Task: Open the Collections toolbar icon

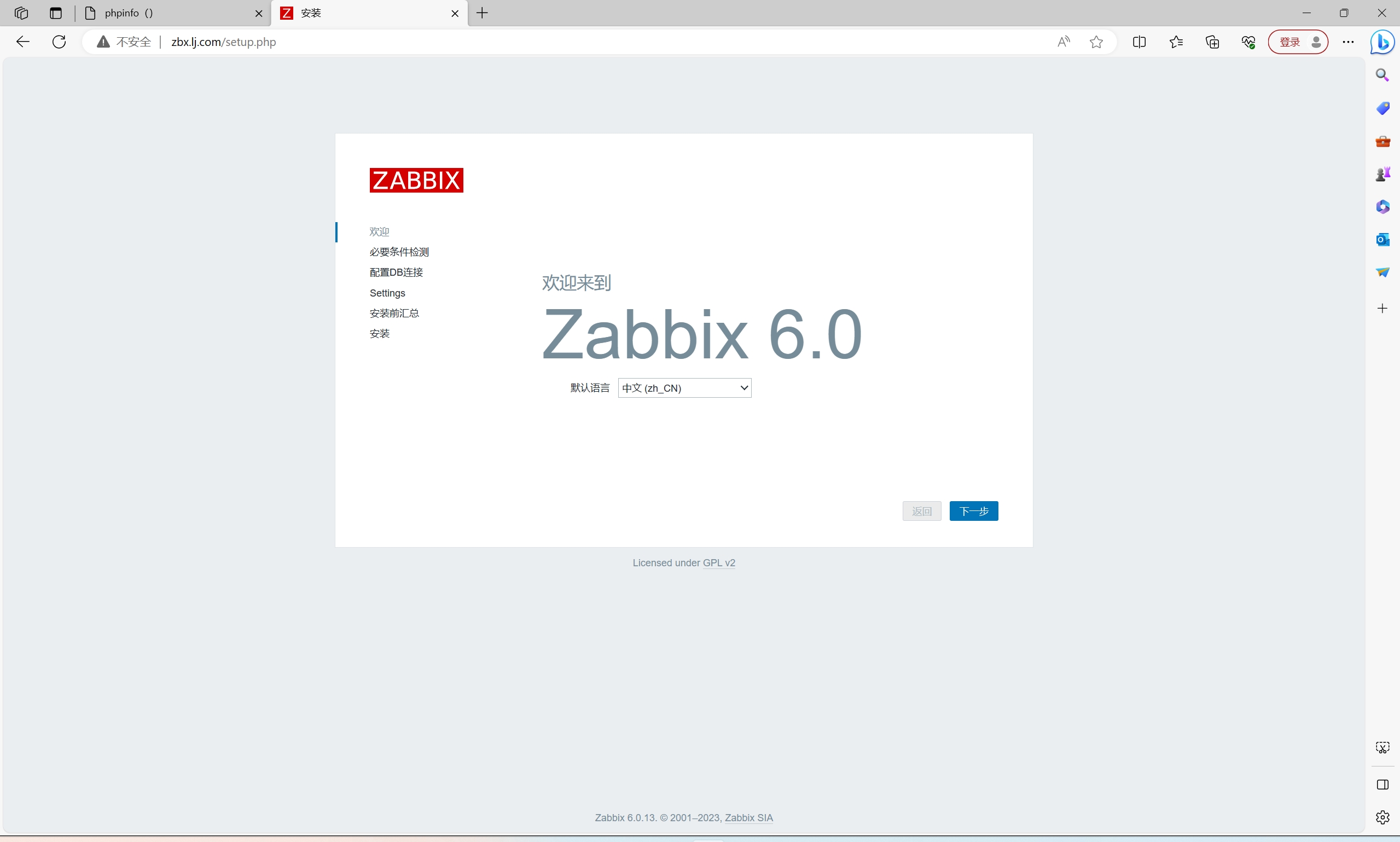Action: coord(1212,42)
